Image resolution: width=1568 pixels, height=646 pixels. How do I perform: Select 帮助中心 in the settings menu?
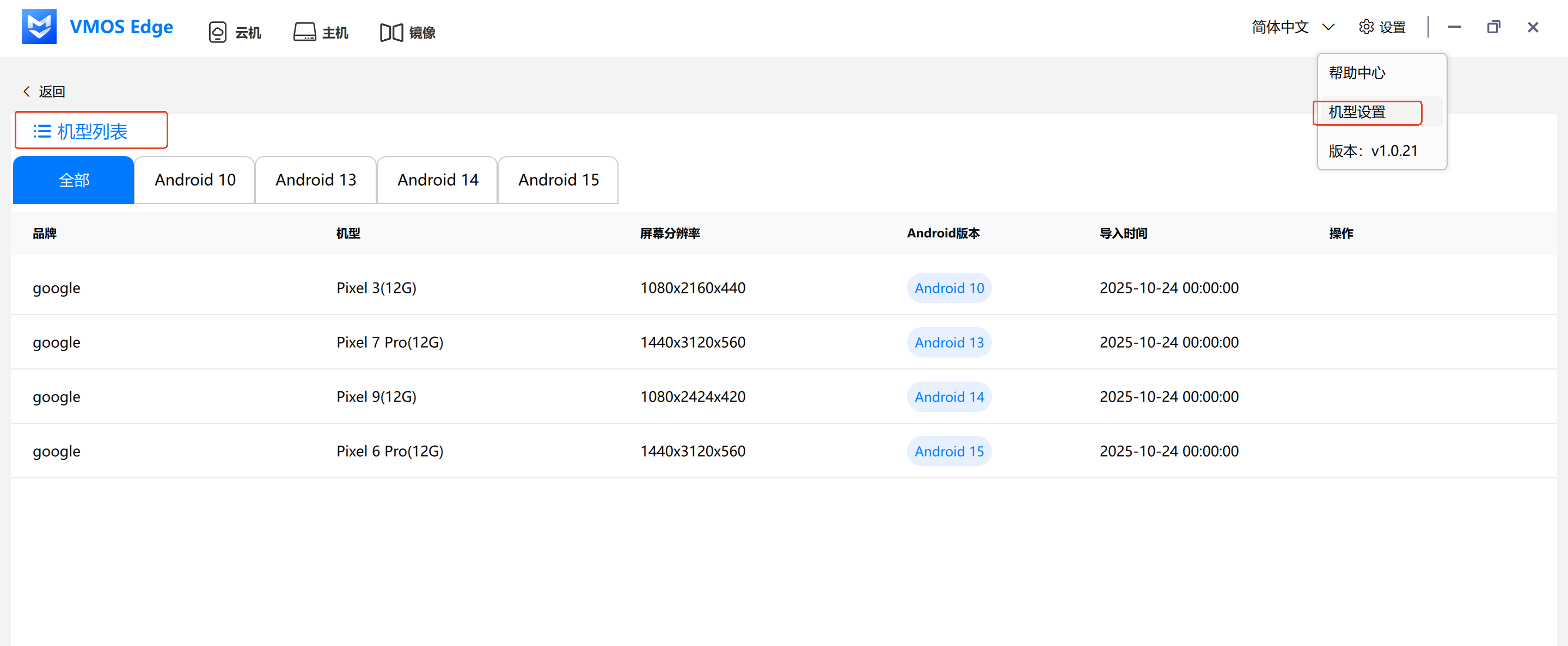pos(1357,73)
